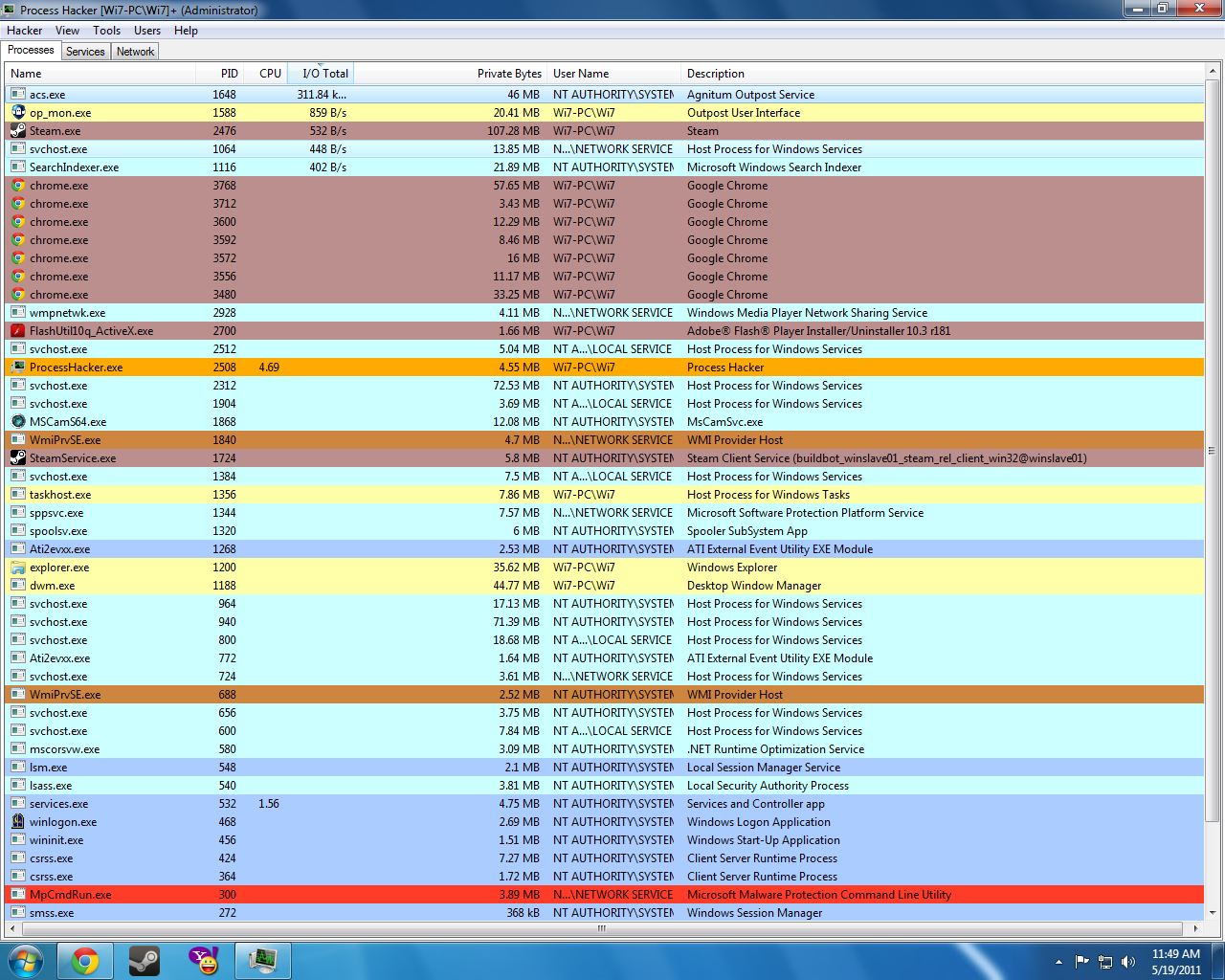This screenshot has width=1225, height=980.
Task: Click the MpCmdRun.exe process icon
Action: (x=18, y=894)
